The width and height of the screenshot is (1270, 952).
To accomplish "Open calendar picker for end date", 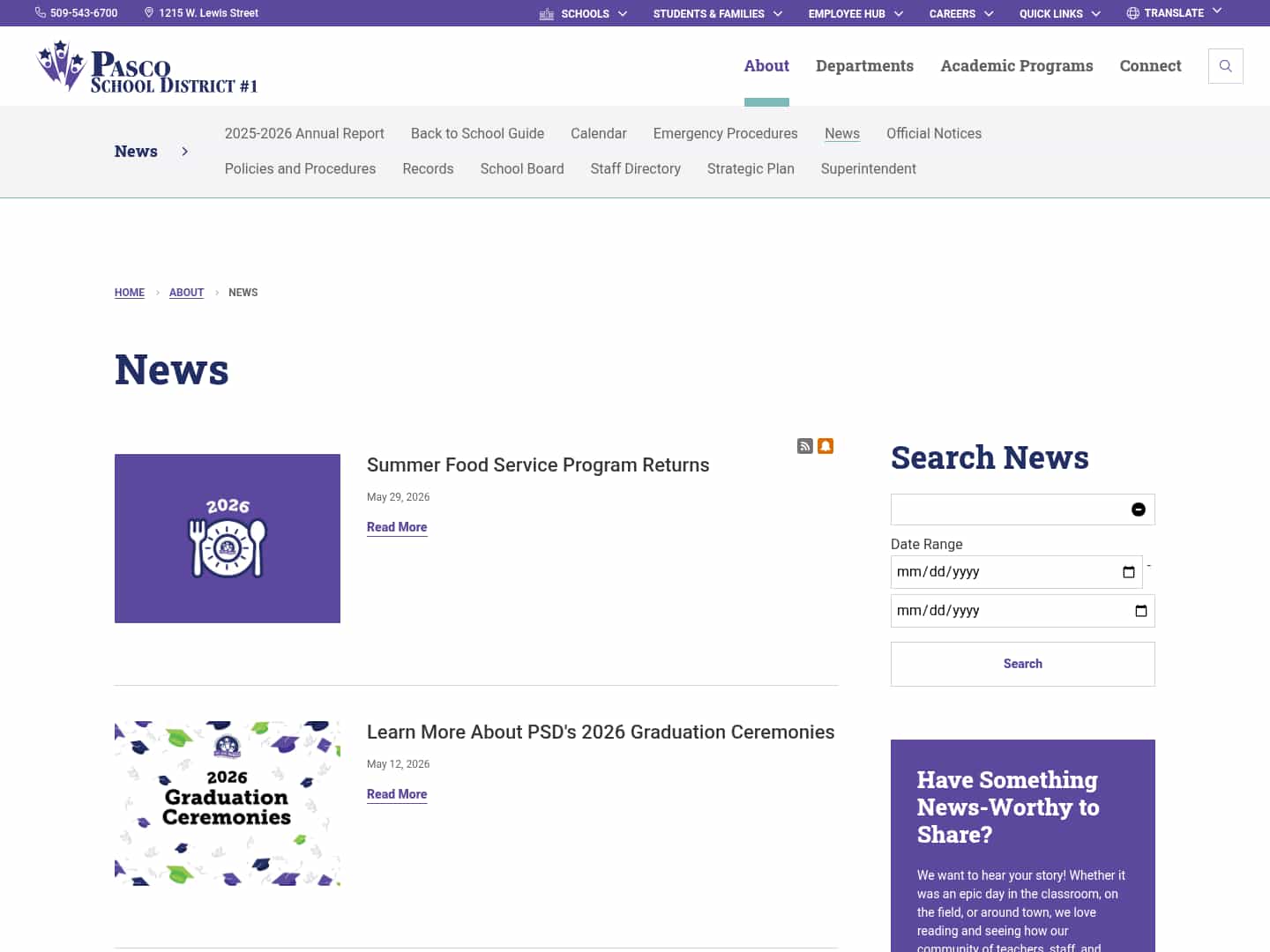I will (1141, 611).
